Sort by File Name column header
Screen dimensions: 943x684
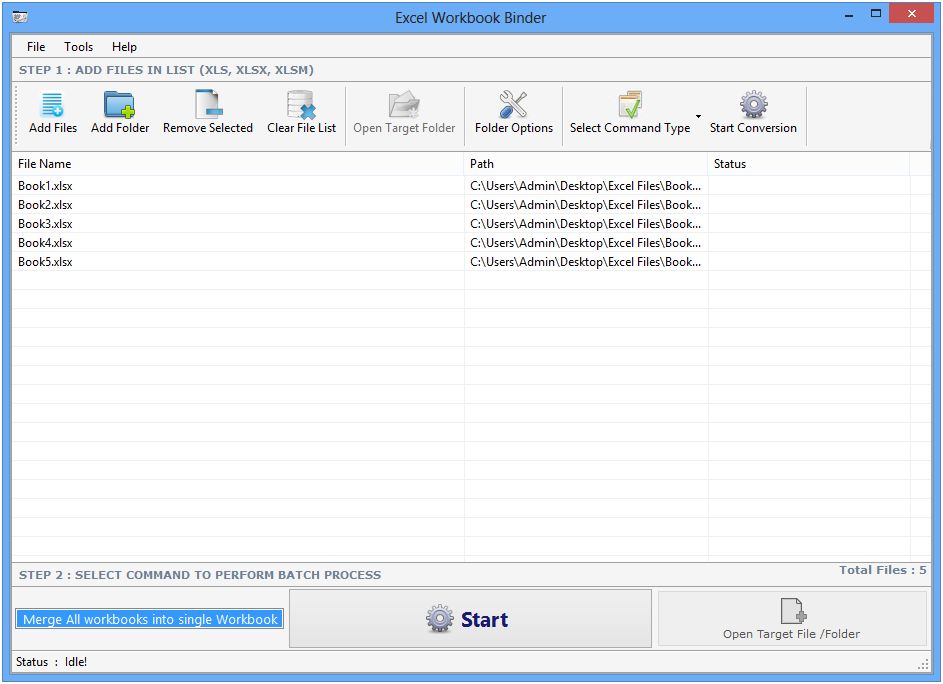point(238,164)
